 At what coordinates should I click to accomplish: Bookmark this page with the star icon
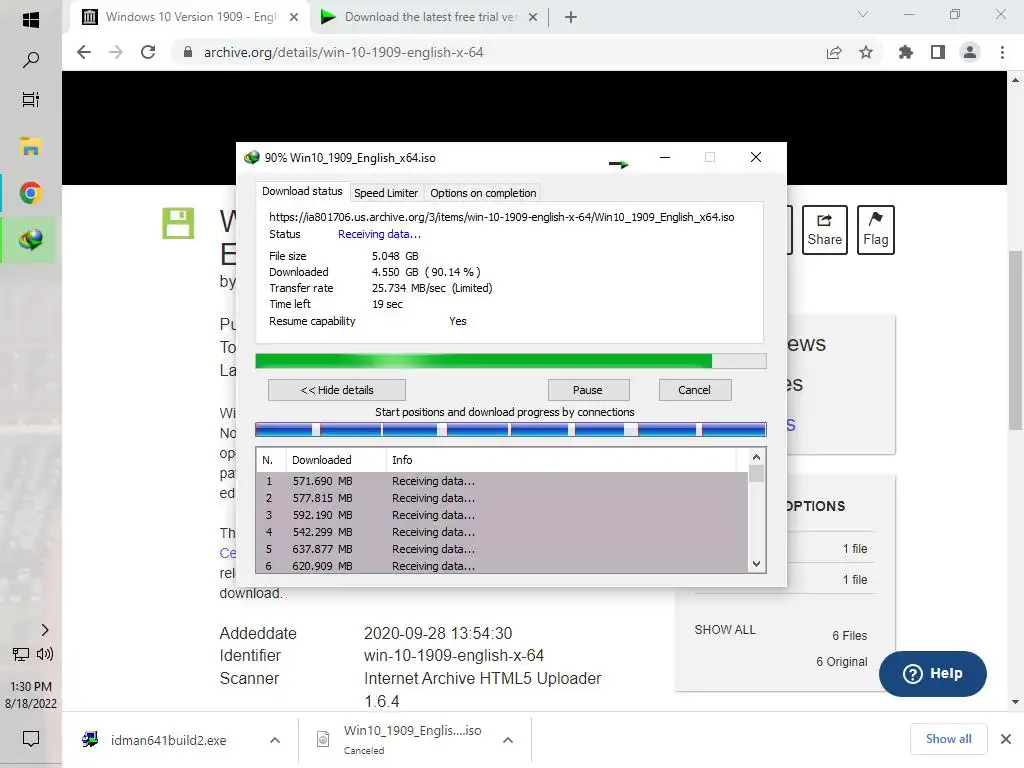[x=866, y=52]
